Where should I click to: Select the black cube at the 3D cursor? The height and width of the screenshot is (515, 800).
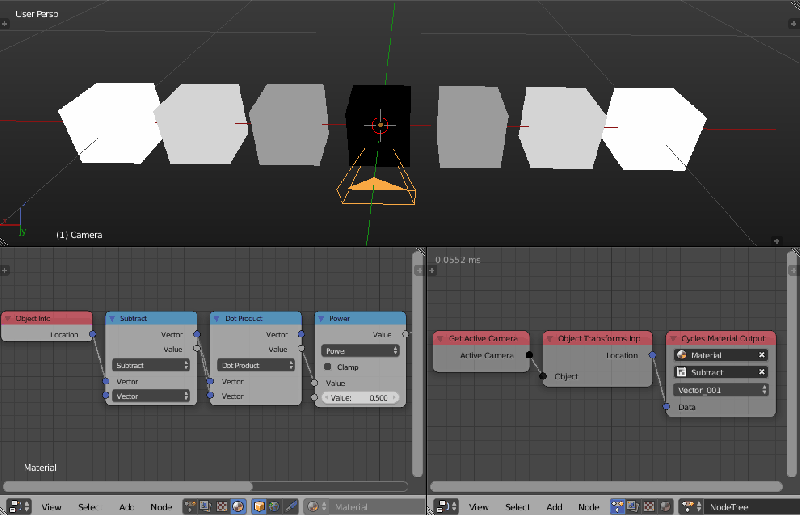pos(379,125)
